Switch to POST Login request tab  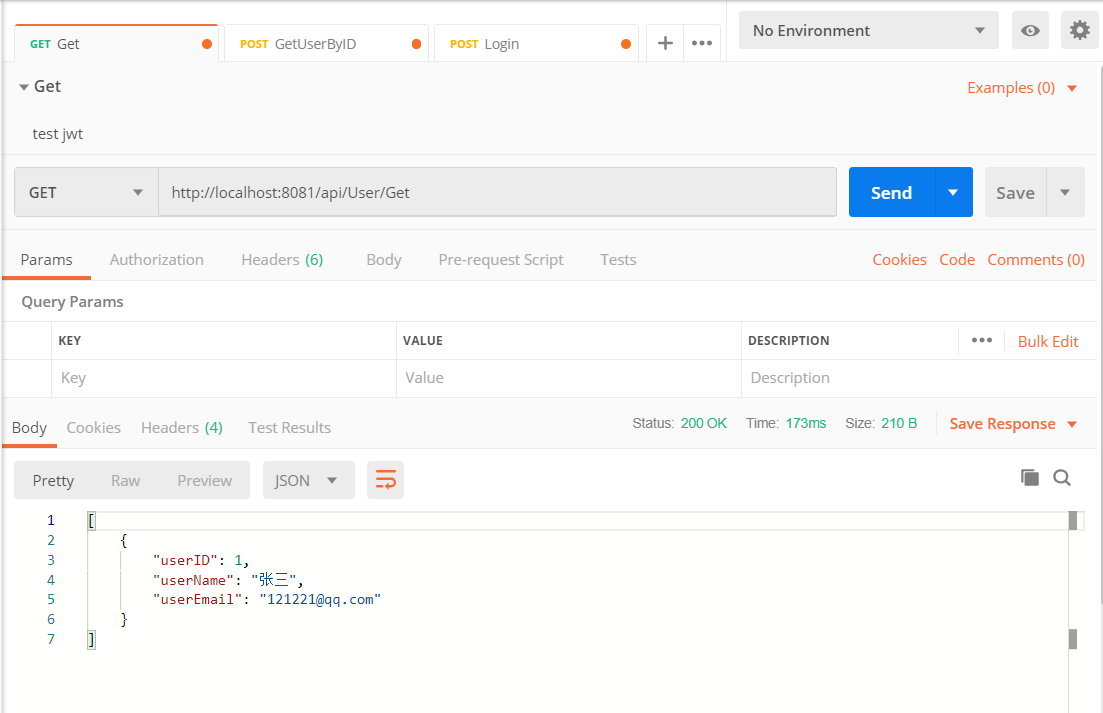tap(536, 44)
